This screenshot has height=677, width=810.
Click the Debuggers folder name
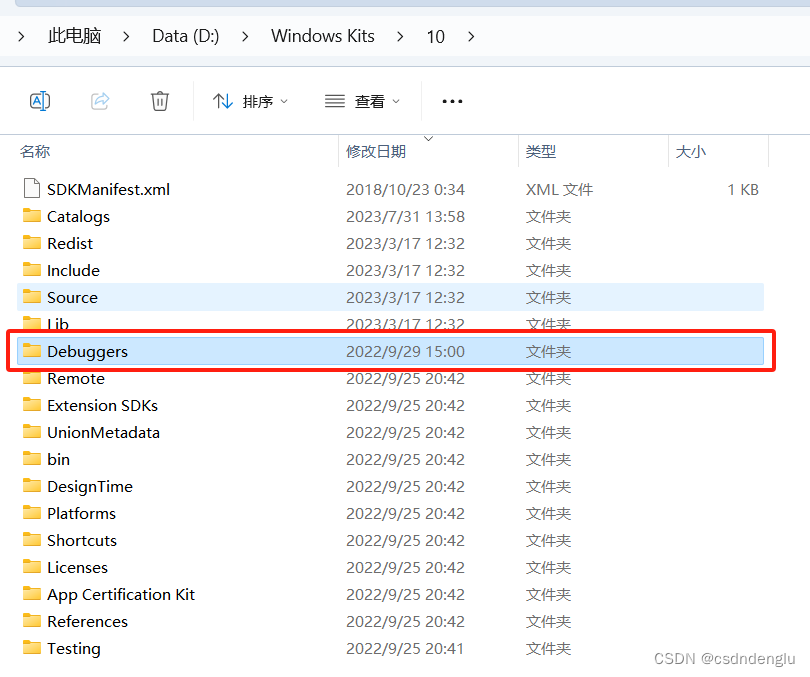[87, 352]
